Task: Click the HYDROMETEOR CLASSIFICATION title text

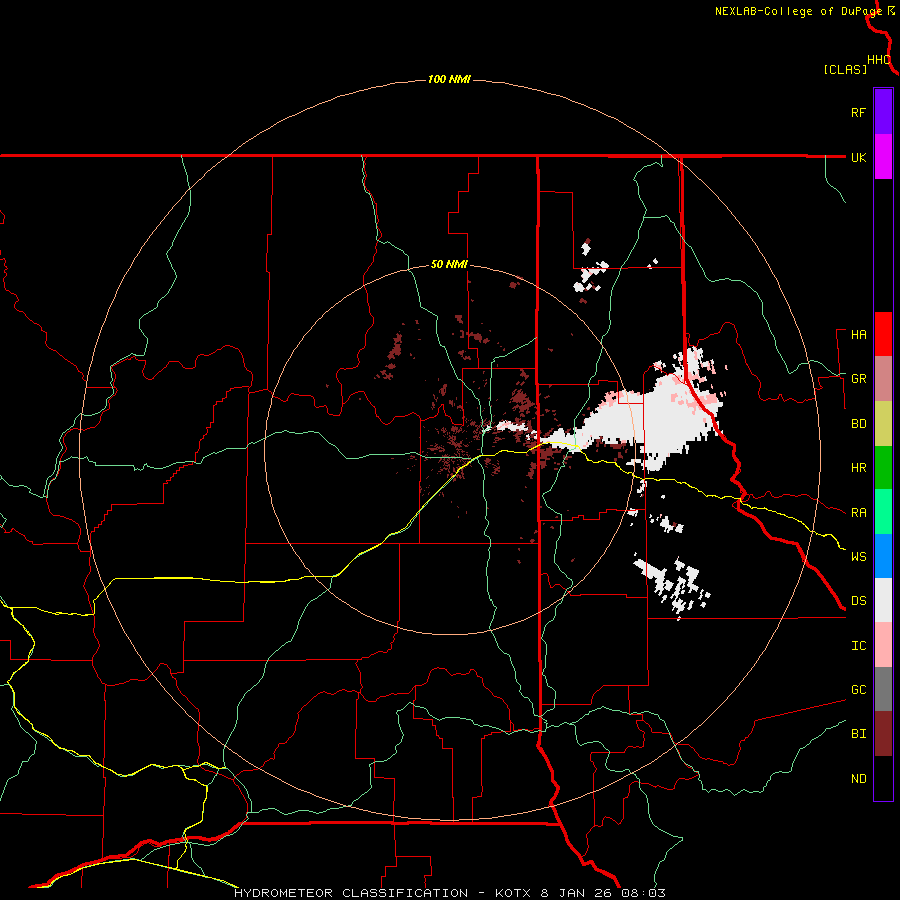Action: pos(351,893)
